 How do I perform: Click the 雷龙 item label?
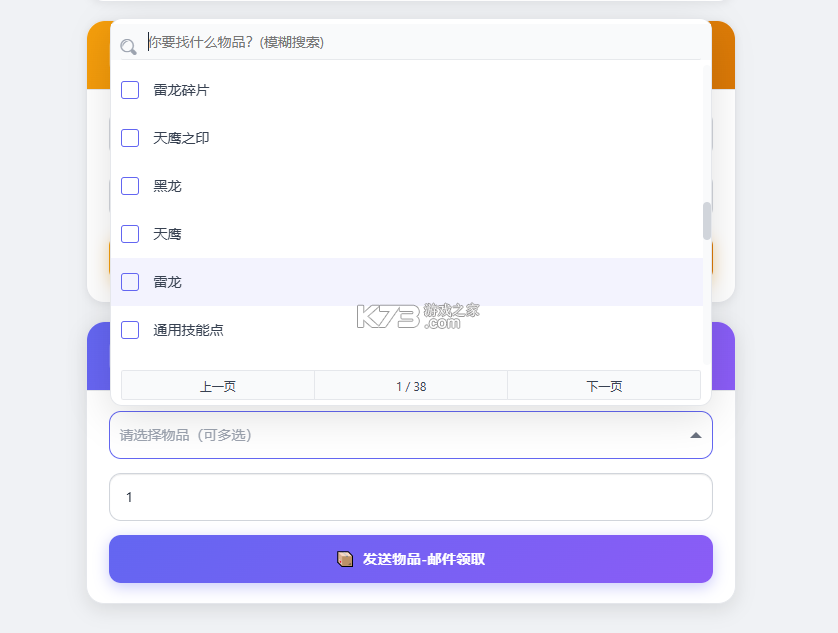coord(167,282)
